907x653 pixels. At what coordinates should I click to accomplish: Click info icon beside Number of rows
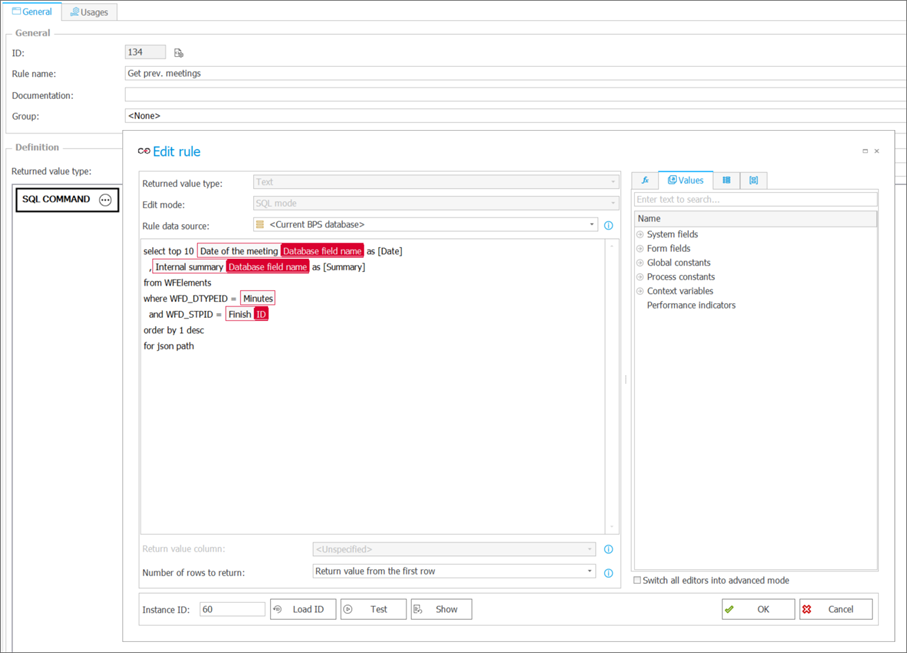coord(608,572)
